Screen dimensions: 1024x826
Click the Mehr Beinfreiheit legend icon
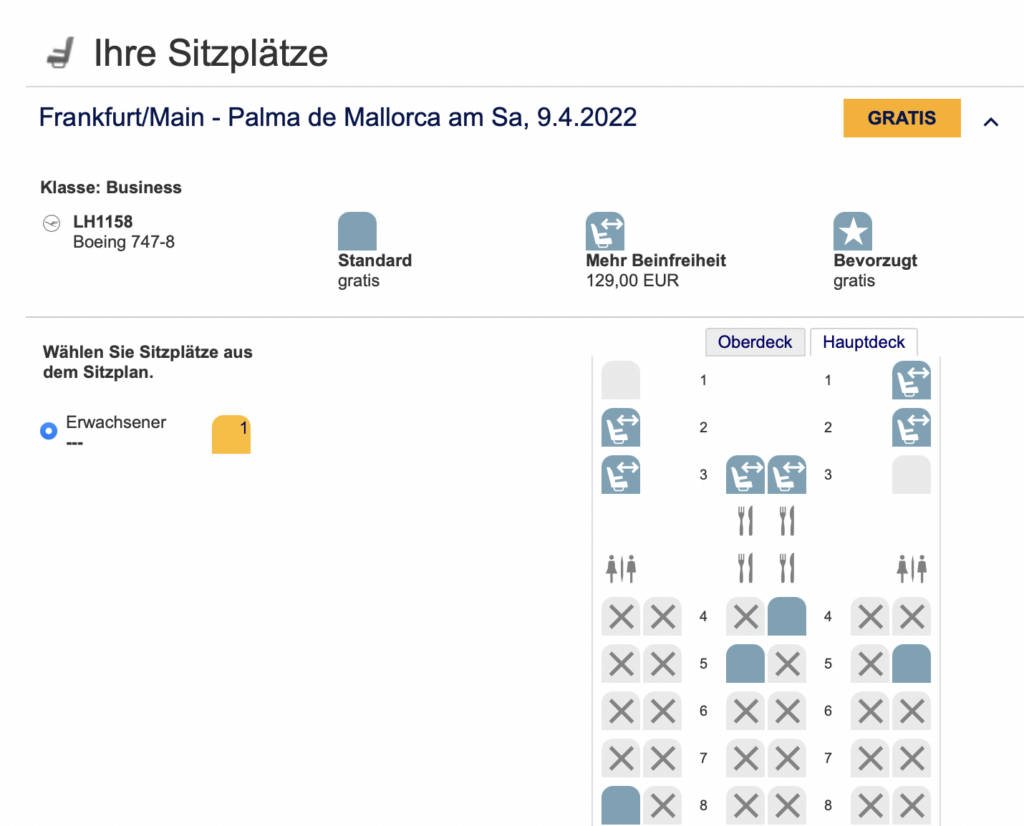tap(605, 231)
